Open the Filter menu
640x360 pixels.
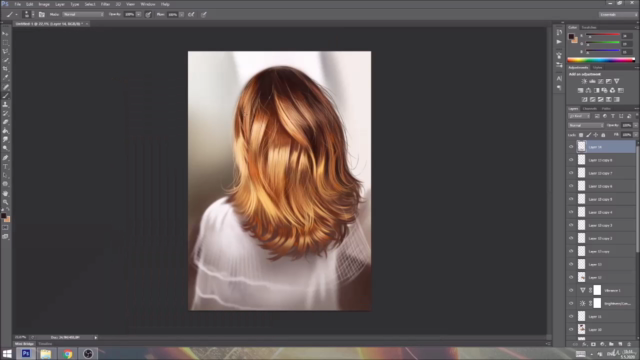pyautogui.click(x=105, y=4)
